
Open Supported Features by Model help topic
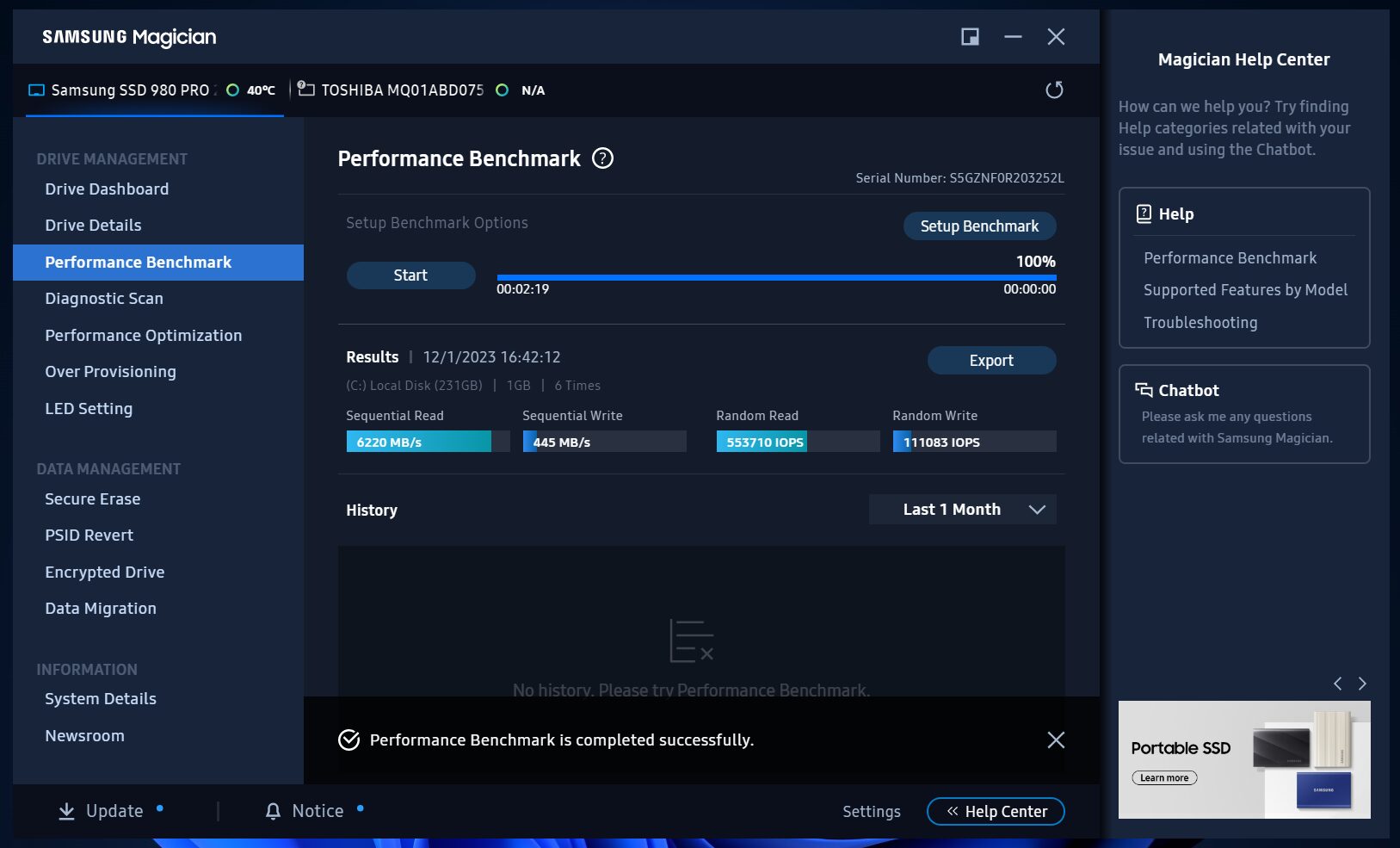tap(1245, 290)
